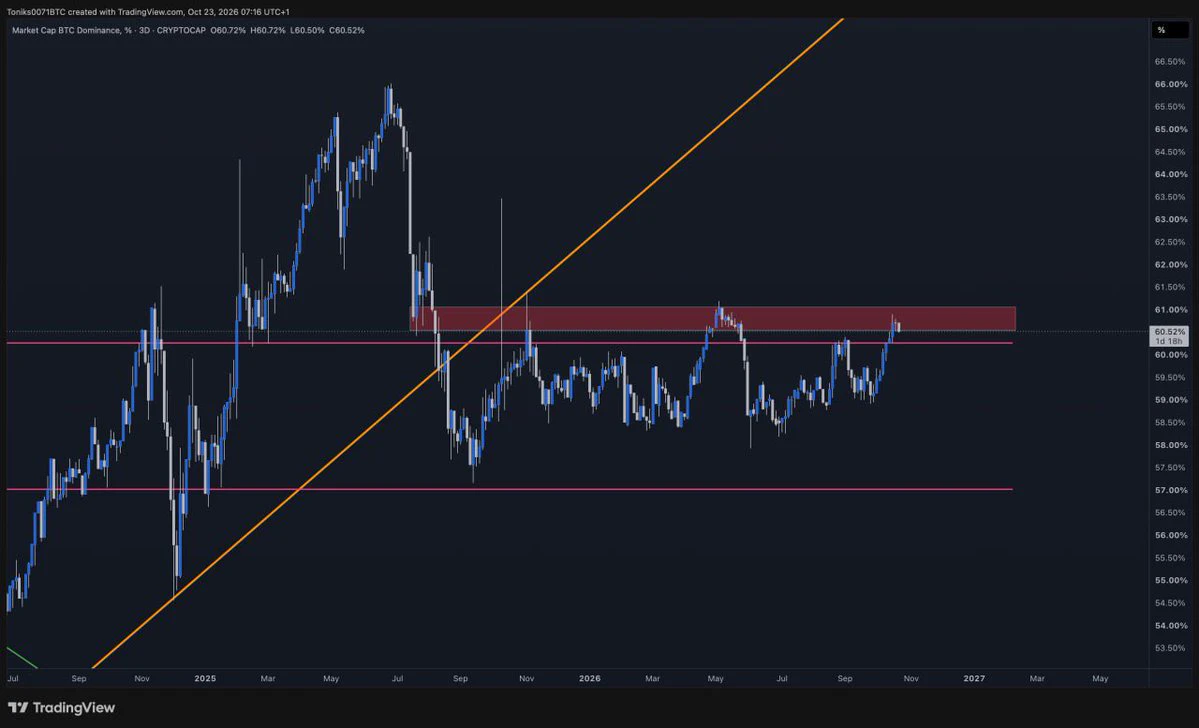Select the red resistance zone rectangle

[x=713, y=318]
